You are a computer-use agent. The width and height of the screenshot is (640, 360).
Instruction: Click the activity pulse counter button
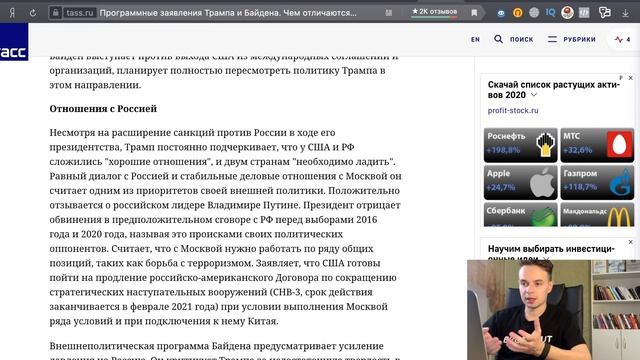click(623, 40)
